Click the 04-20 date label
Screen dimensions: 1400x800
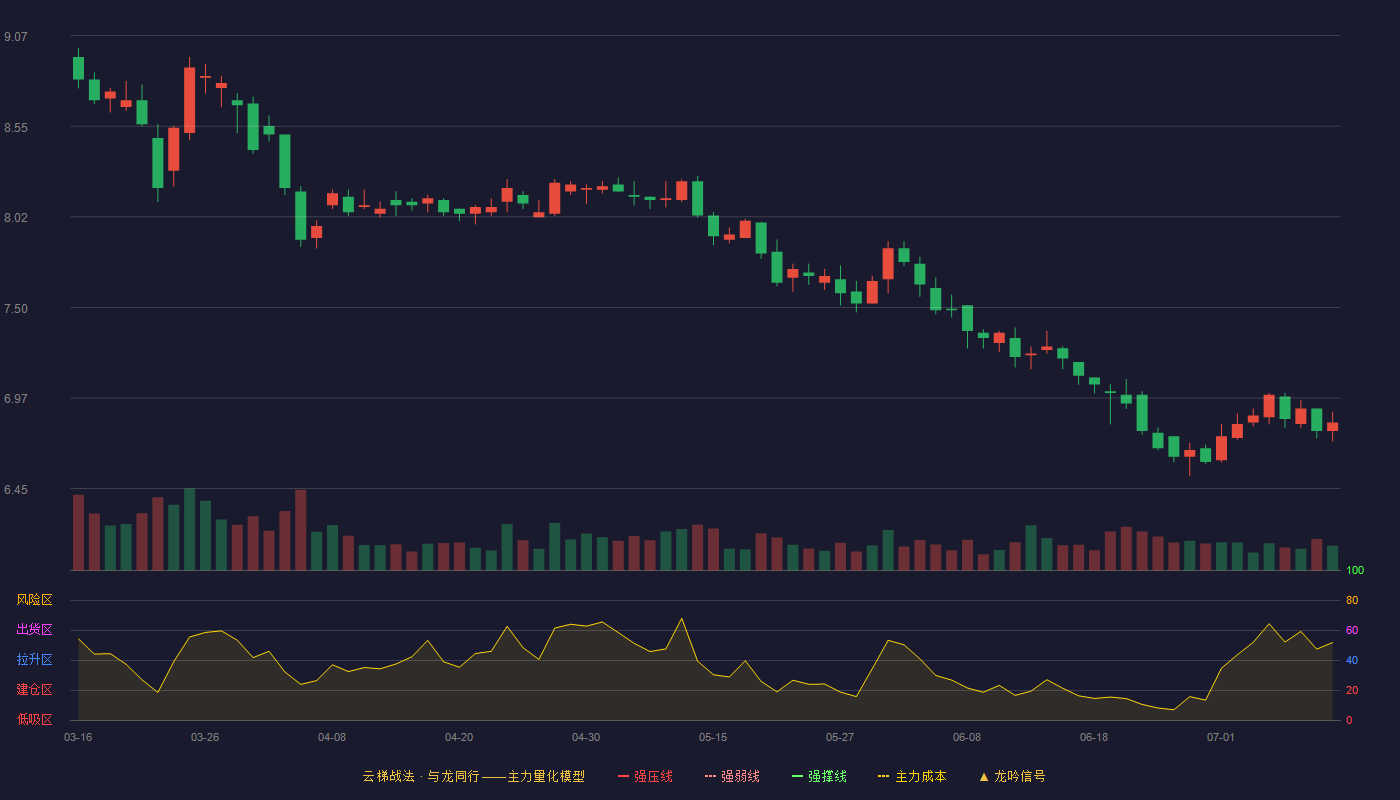tap(459, 737)
